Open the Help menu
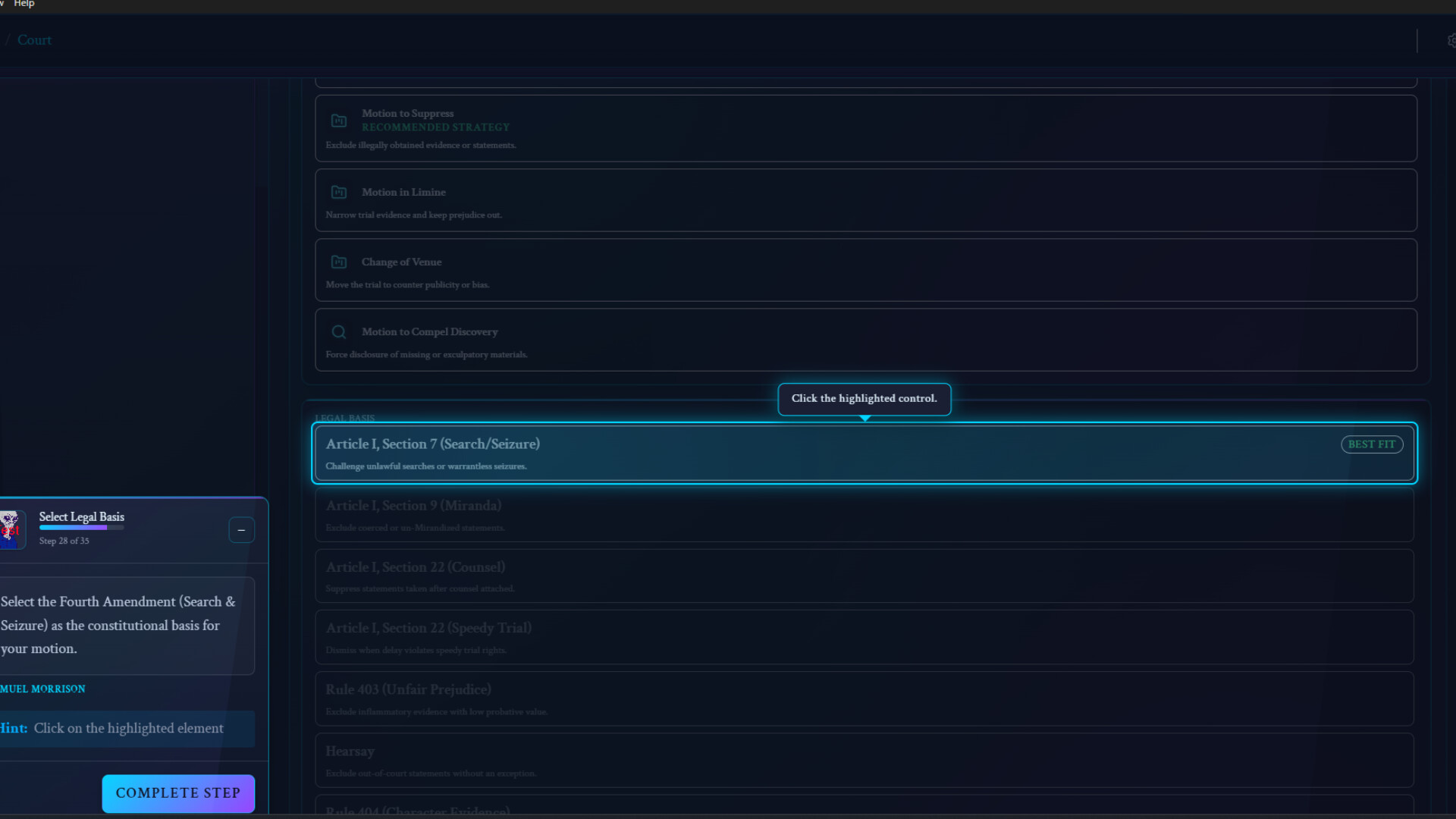 click(x=24, y=4)
